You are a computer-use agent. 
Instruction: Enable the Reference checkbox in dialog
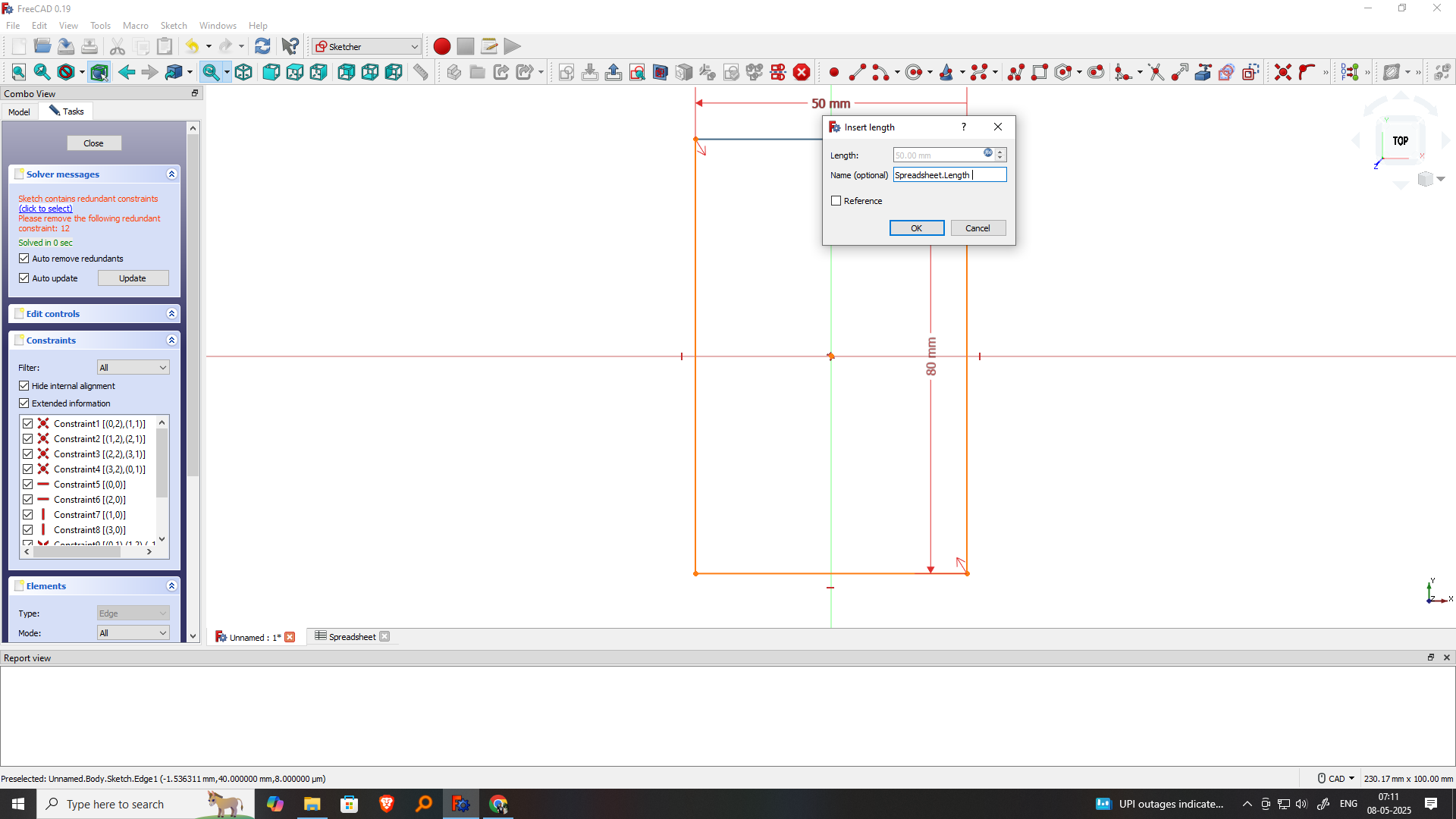pyautogui.click(x=836, y=201)
